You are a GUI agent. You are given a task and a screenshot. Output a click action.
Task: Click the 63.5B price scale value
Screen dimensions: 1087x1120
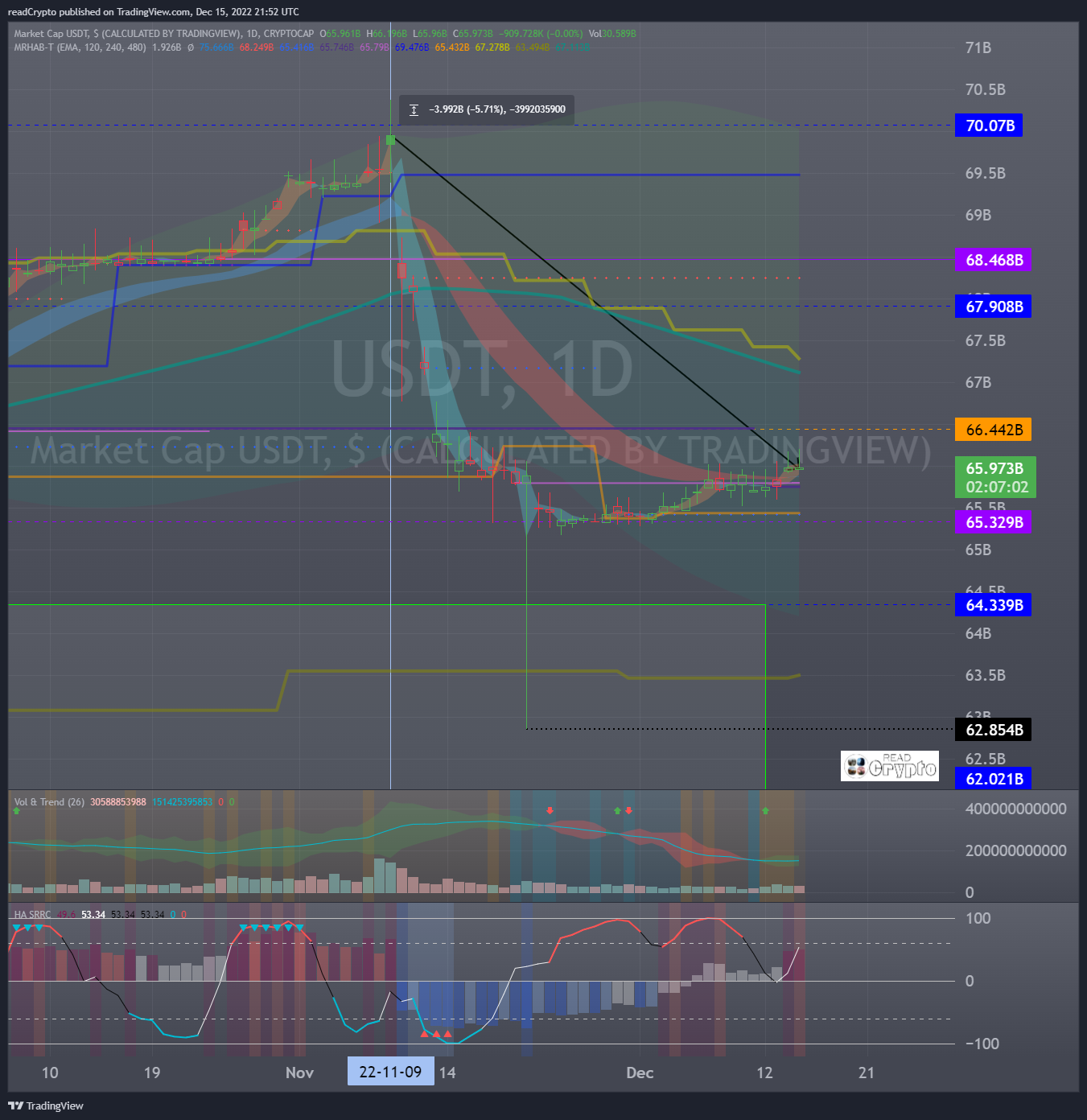pyautogui.click(x=985, y=675)
